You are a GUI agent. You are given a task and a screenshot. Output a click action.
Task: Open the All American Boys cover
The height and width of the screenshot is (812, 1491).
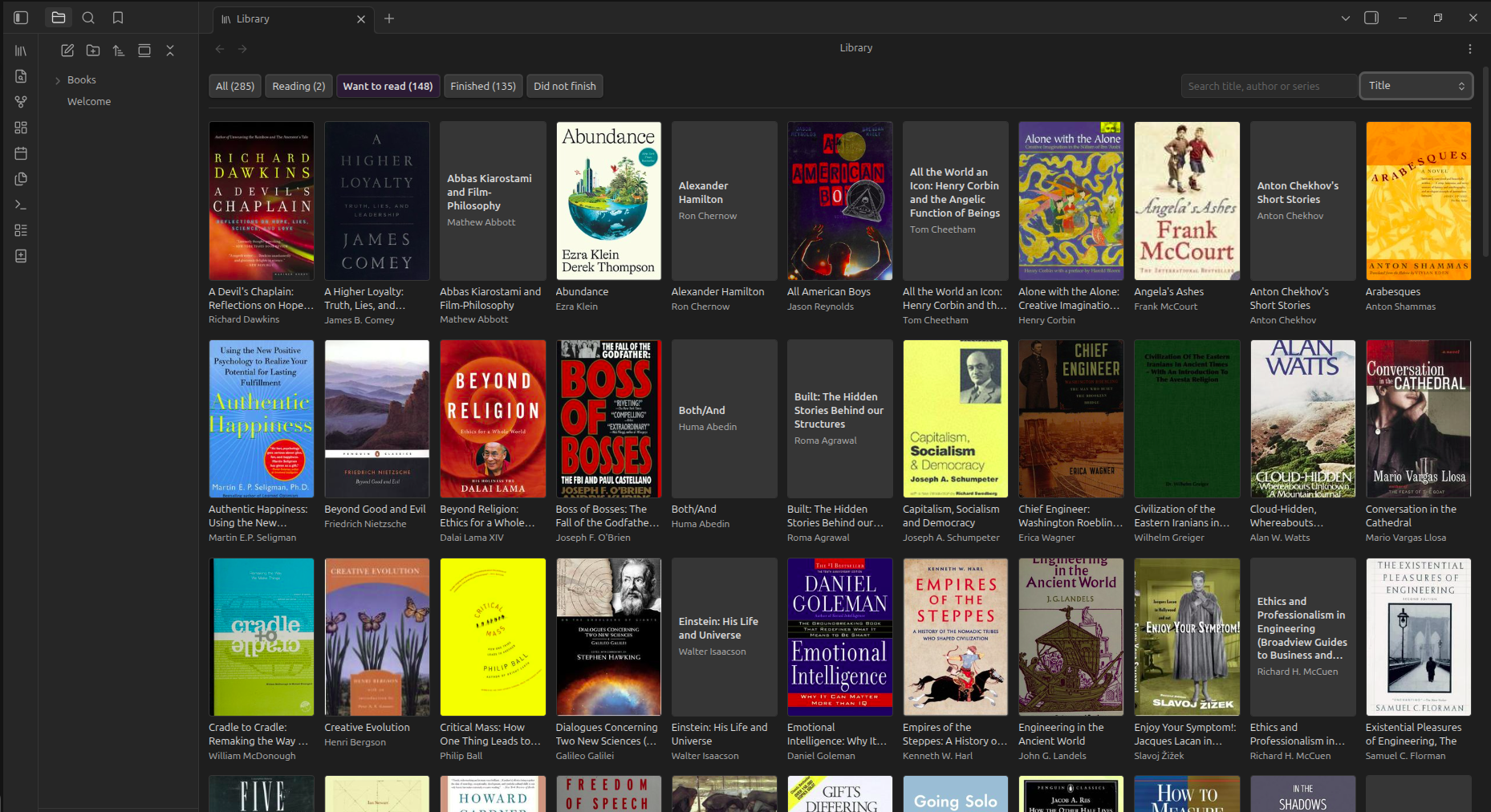click(x=840, y=201)
